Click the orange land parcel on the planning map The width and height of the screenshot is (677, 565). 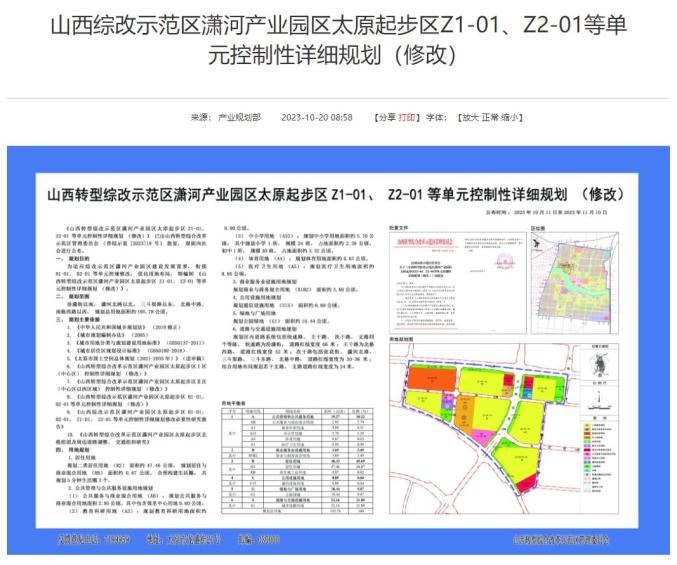click(432, 378)
